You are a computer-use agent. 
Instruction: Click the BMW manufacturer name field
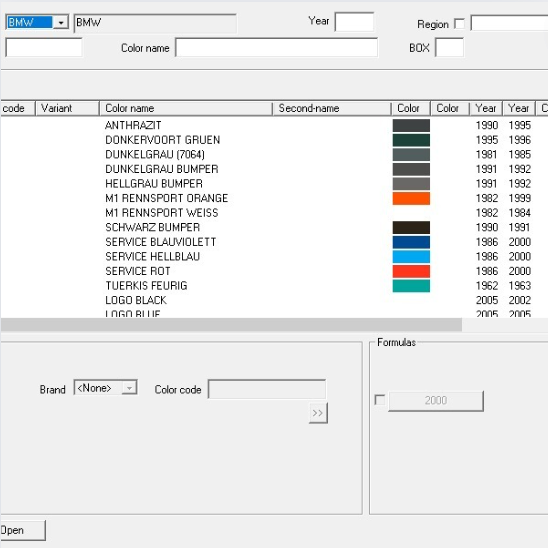(155, 23)
